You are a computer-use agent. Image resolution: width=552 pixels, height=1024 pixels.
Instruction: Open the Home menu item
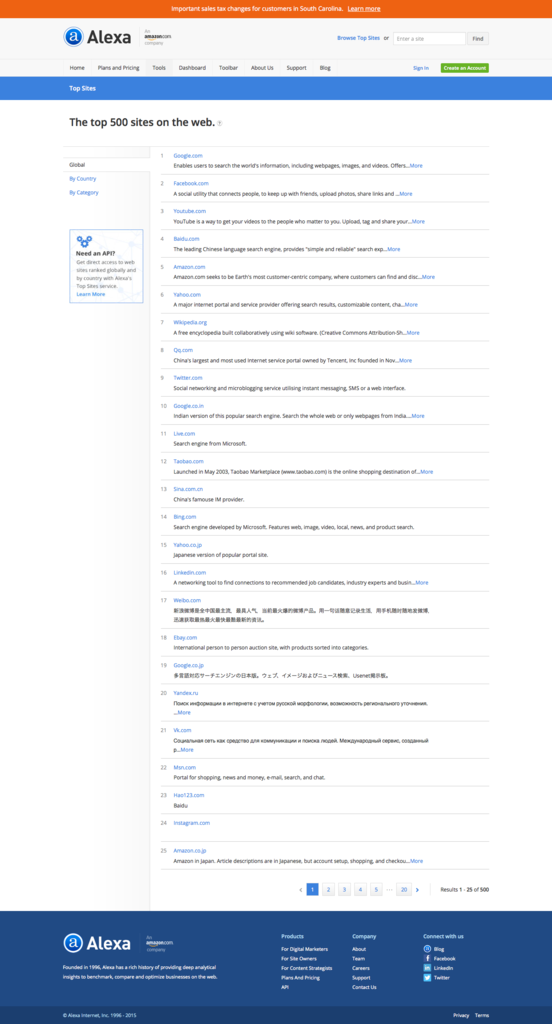click(x=77, y=68)
